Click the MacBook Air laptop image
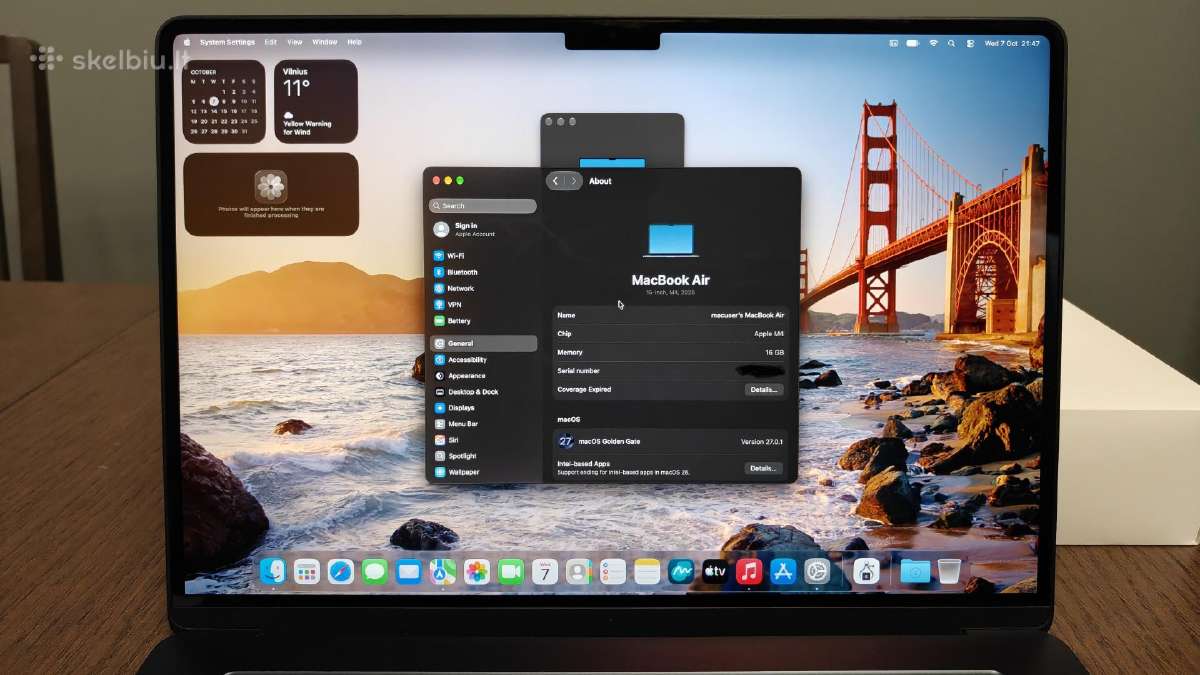The image size is (1200, 675). 670,241
